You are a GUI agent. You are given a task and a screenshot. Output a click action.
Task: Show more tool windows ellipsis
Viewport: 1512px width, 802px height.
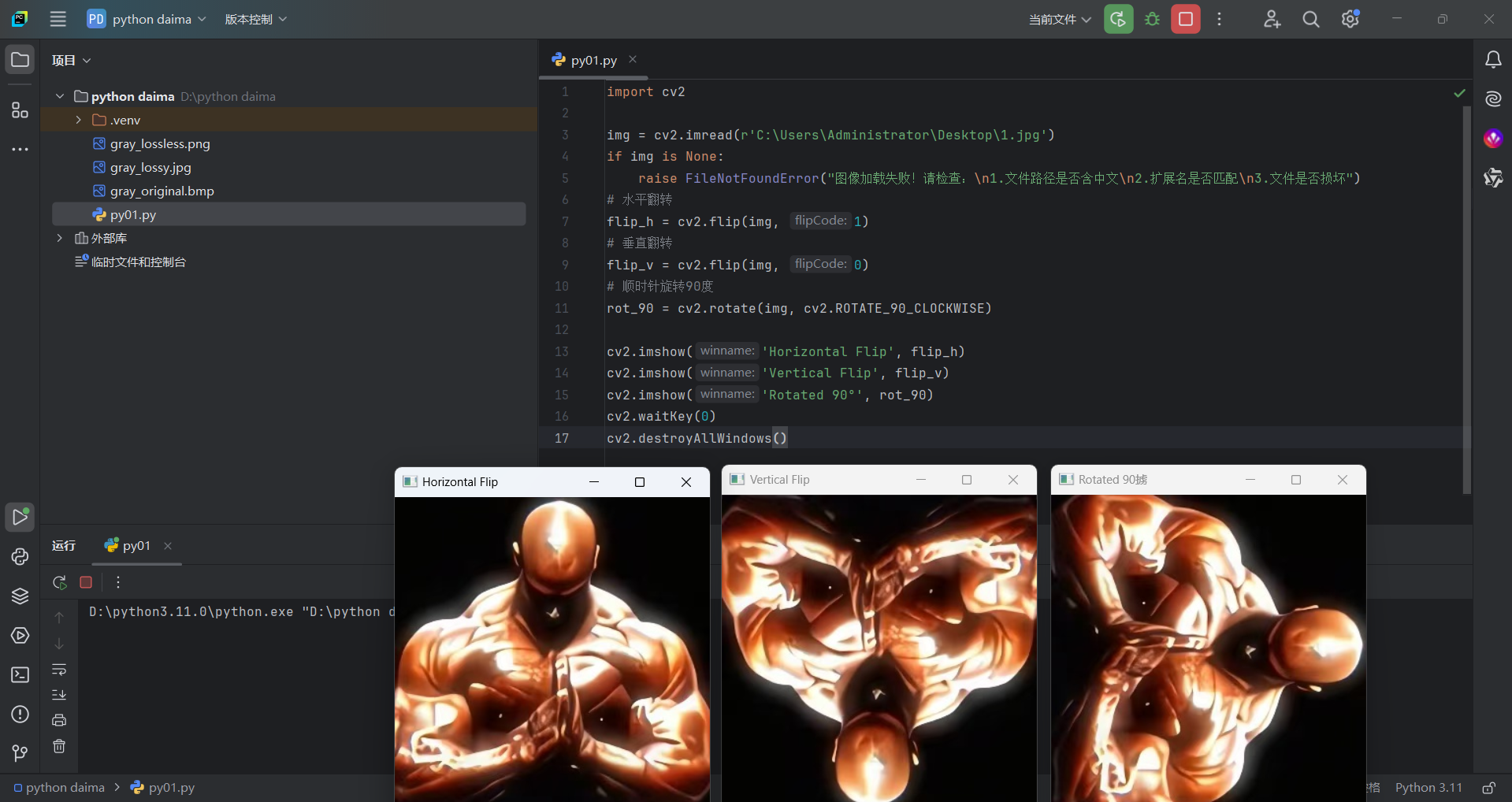(x=20, y=149)
